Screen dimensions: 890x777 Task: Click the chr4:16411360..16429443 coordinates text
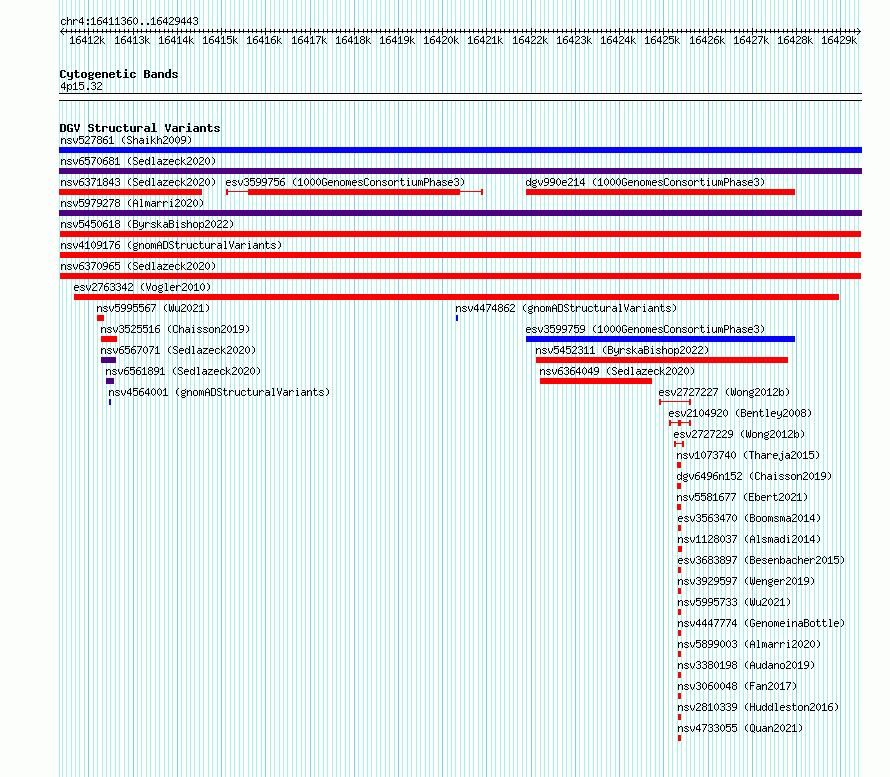[129, 21]
